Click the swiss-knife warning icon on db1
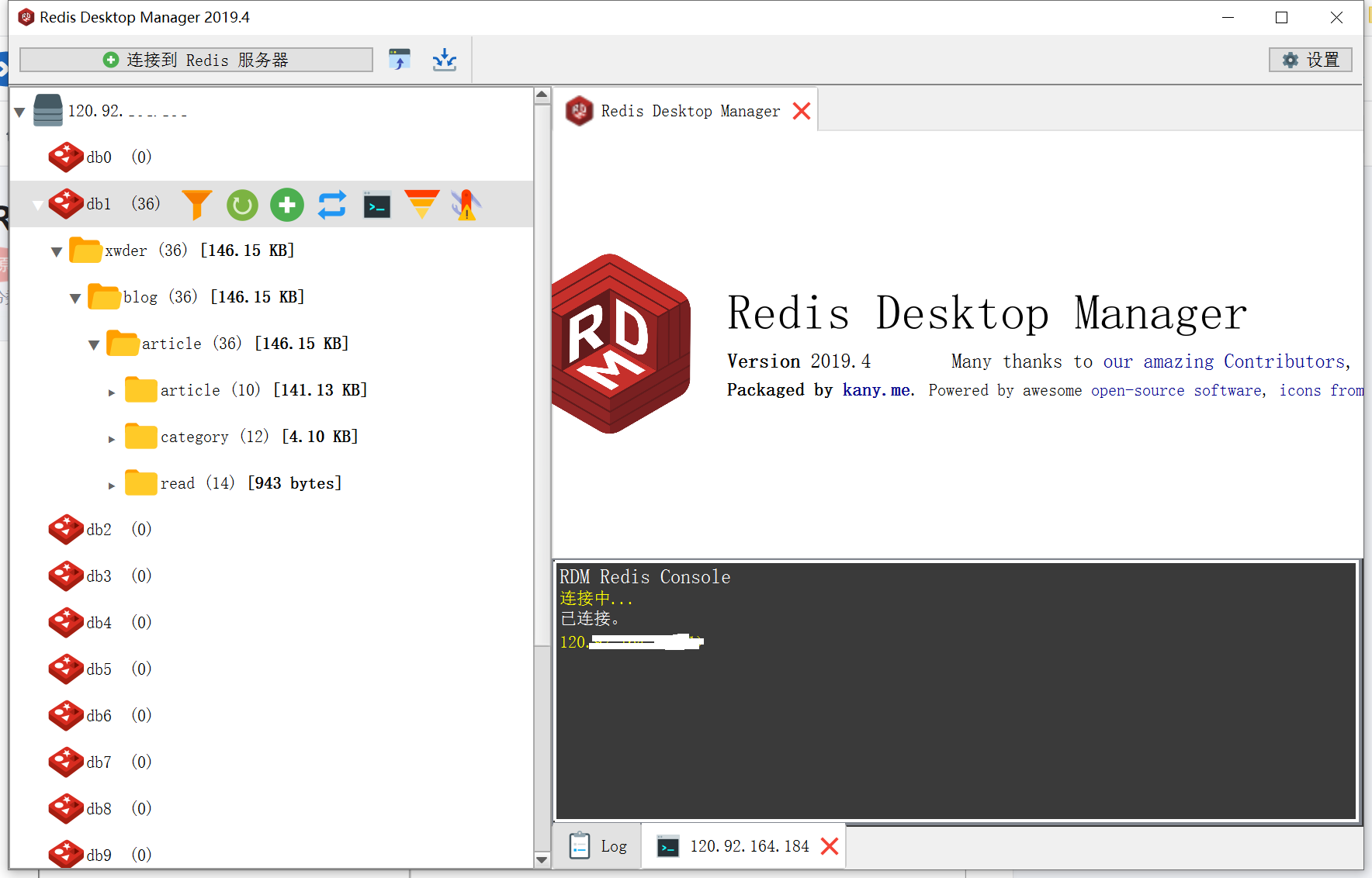The width and height of the screenshot is (1372, 878). 465,204
